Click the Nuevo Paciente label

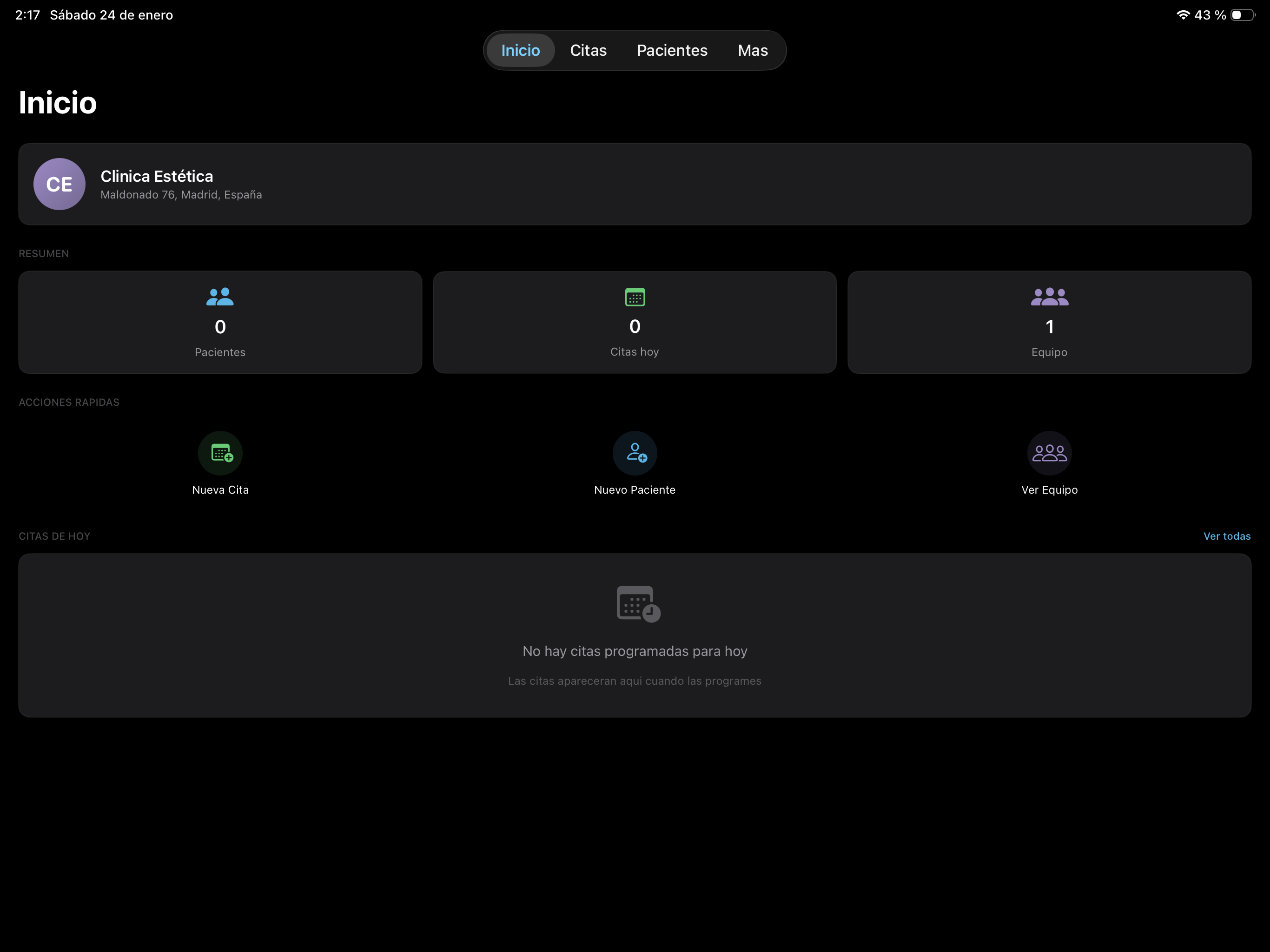tap(635, 490)
